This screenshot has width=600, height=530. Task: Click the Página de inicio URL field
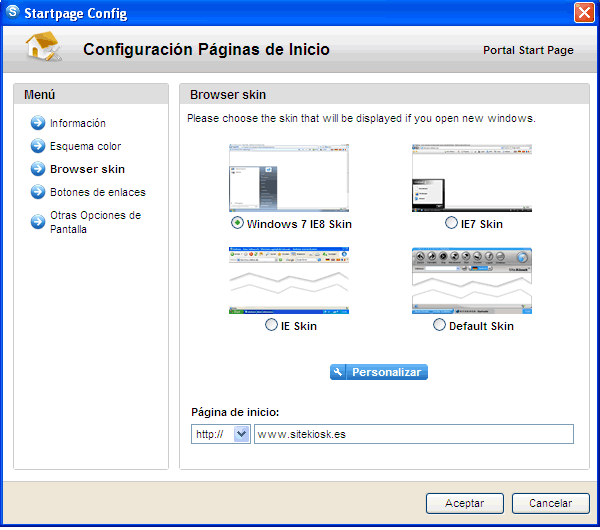(x=413, y=434)
